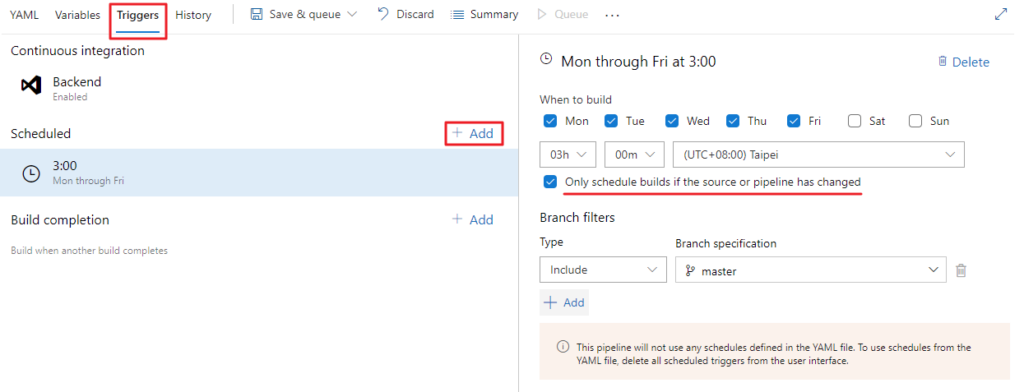
Task: Click the Save & queue floppy disk icon
Action: tap(257, 14)
